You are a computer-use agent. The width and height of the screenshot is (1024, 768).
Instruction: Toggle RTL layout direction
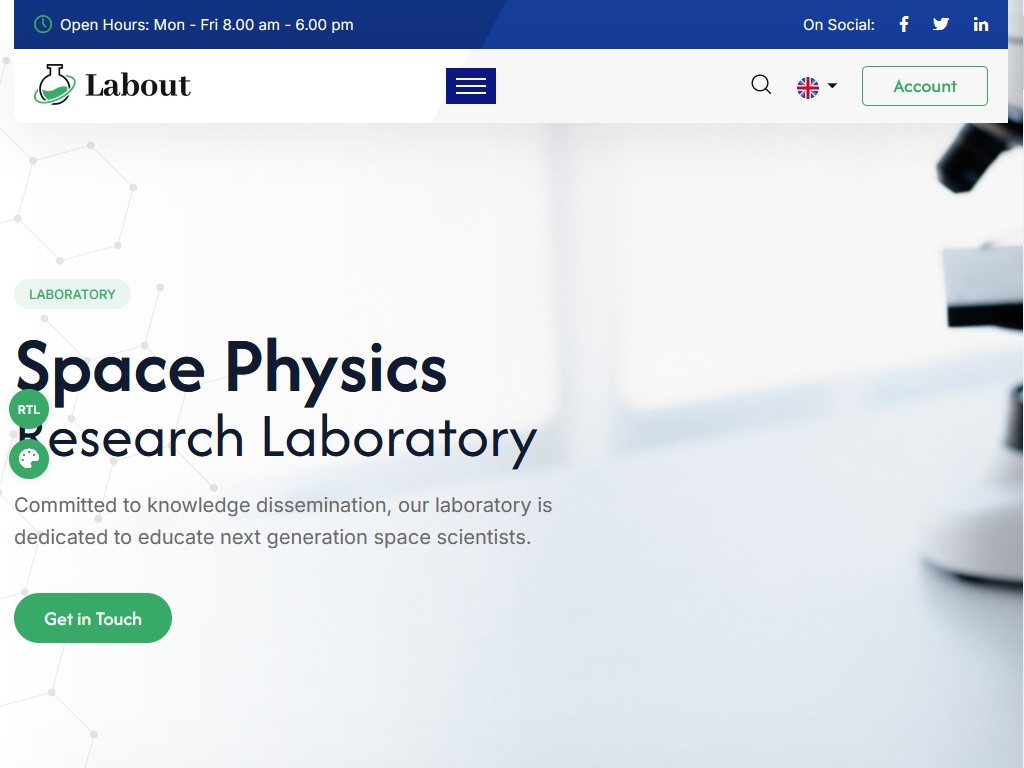(x=29, y=409)
